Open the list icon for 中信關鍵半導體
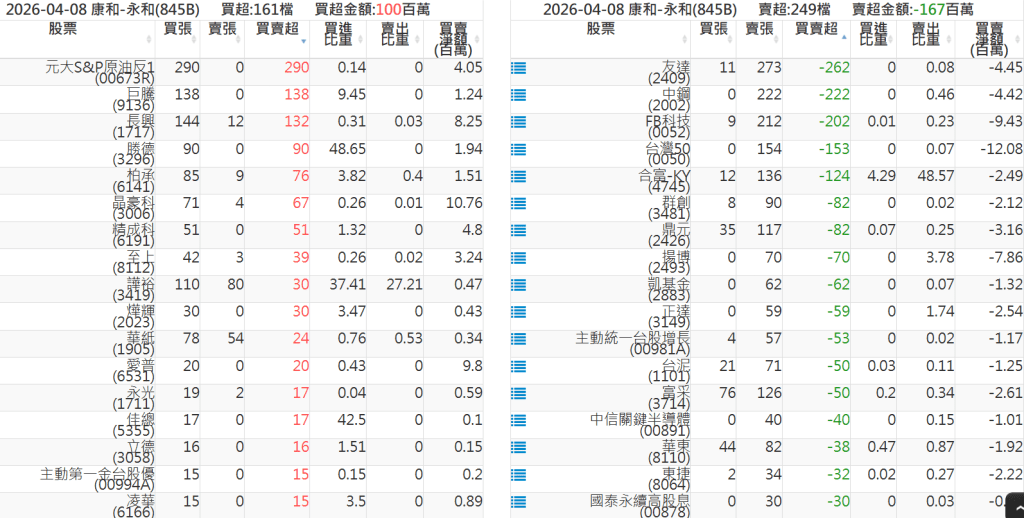This screenshot has width=1024, height=518. pos(518,419)
